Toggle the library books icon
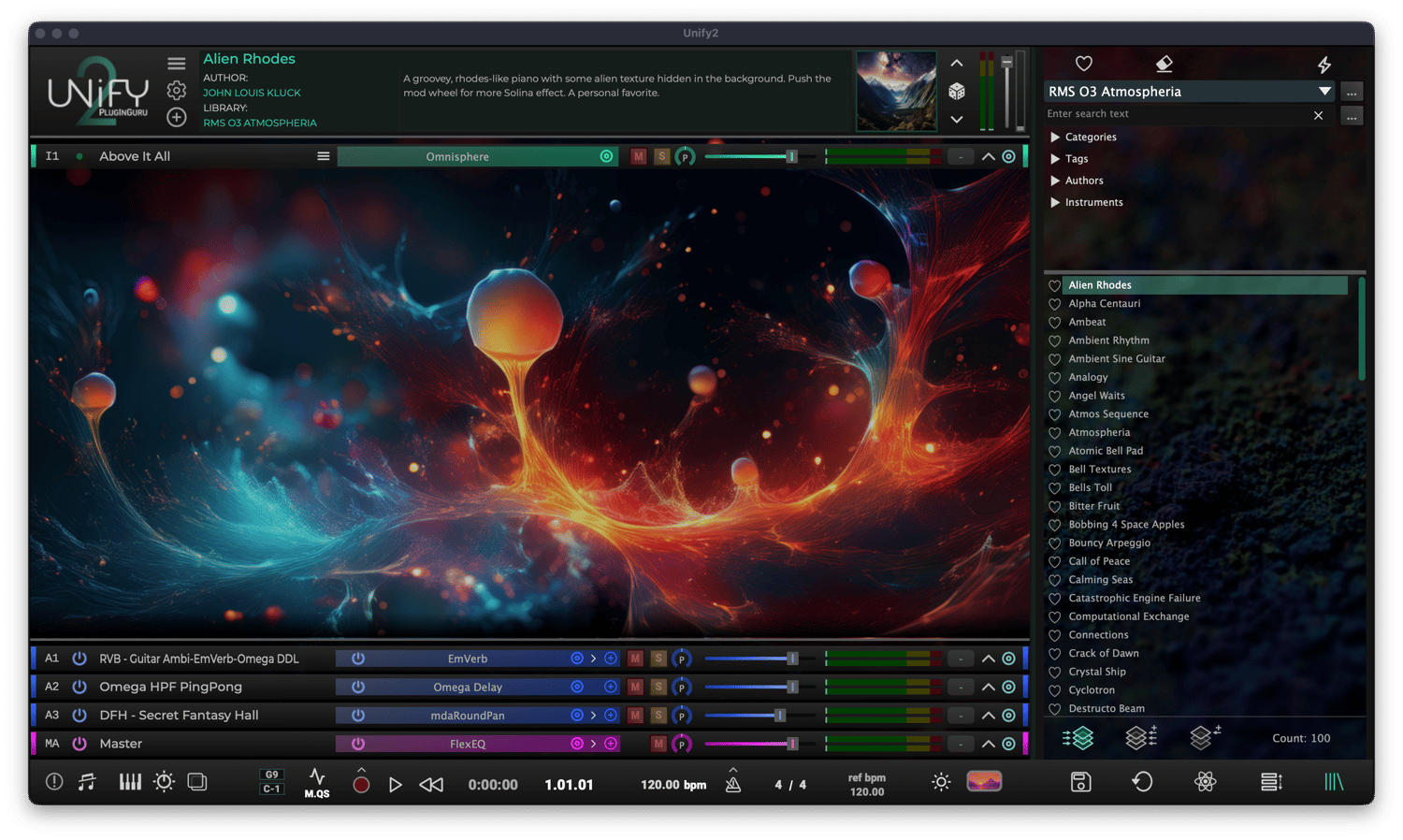 point(1334,782)
